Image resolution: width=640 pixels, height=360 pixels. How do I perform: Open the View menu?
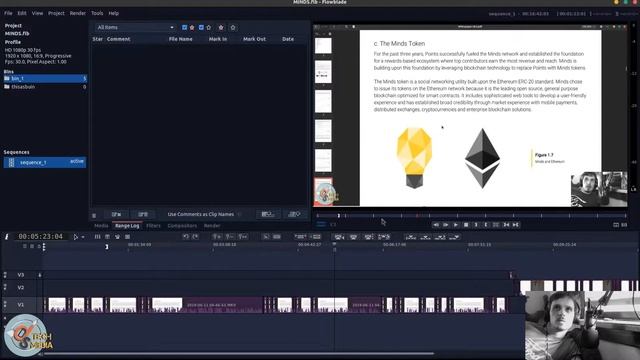click(x=37, y=13)
